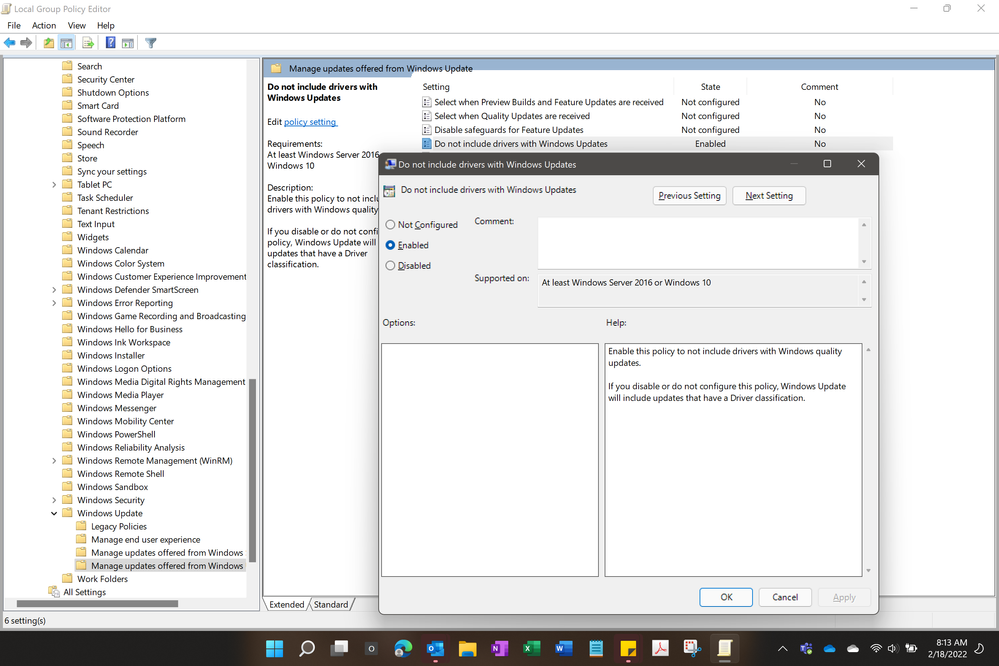Select Windows PowerShell tree folder
This screenshot has height=666, width=999.
point(117,435)
